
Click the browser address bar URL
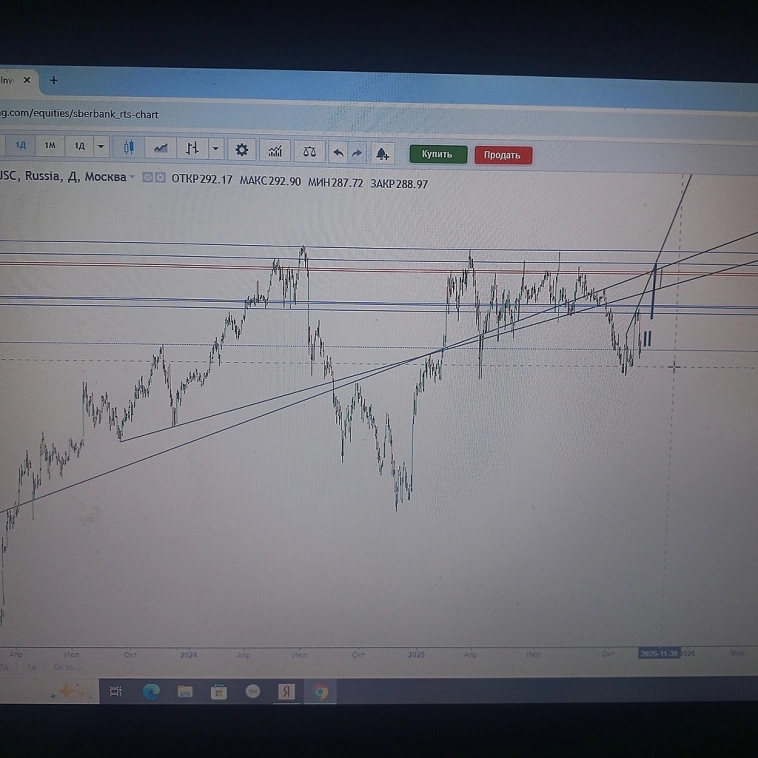coord(80,114)
